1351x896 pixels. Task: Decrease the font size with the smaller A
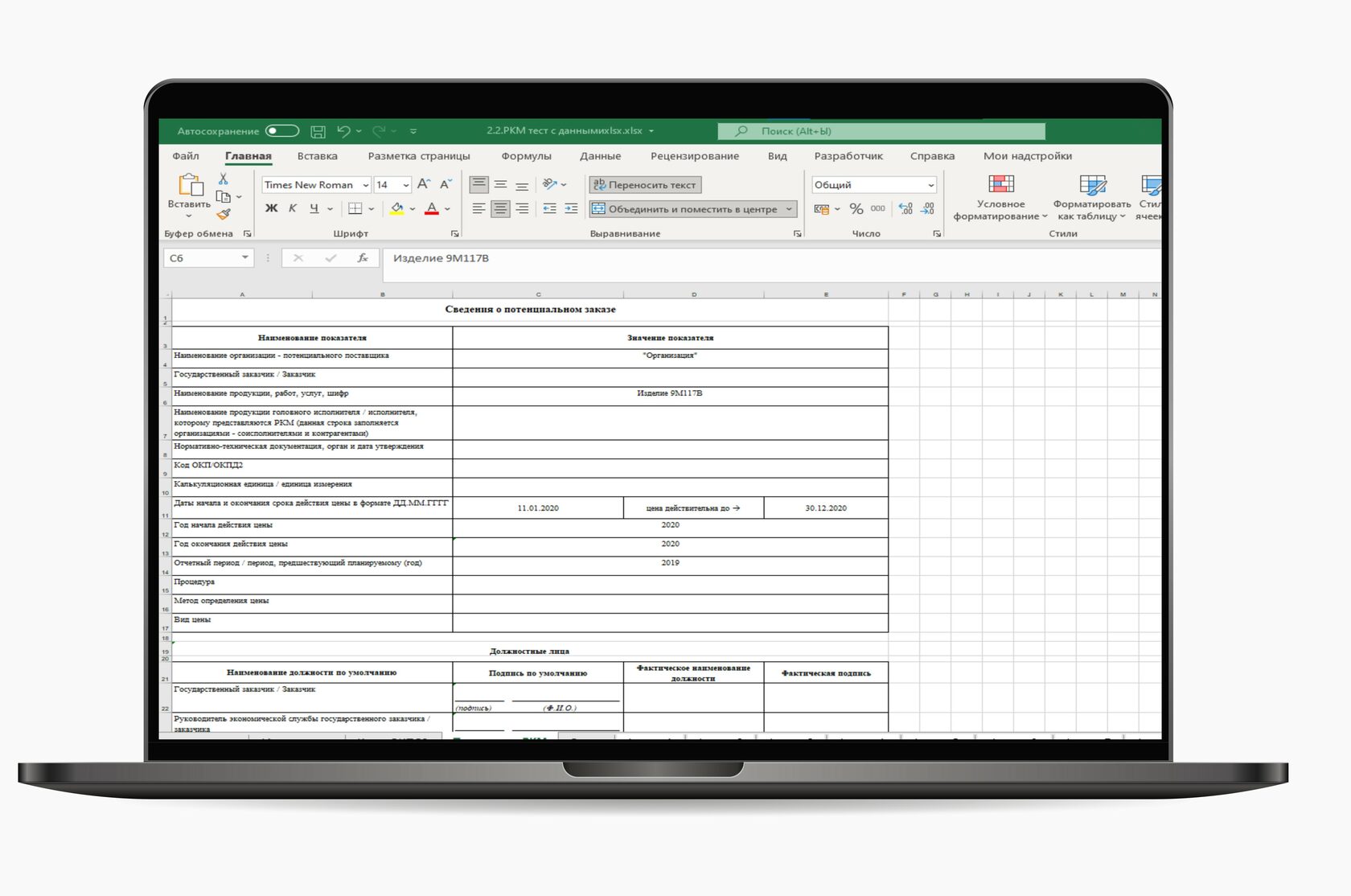446,184
